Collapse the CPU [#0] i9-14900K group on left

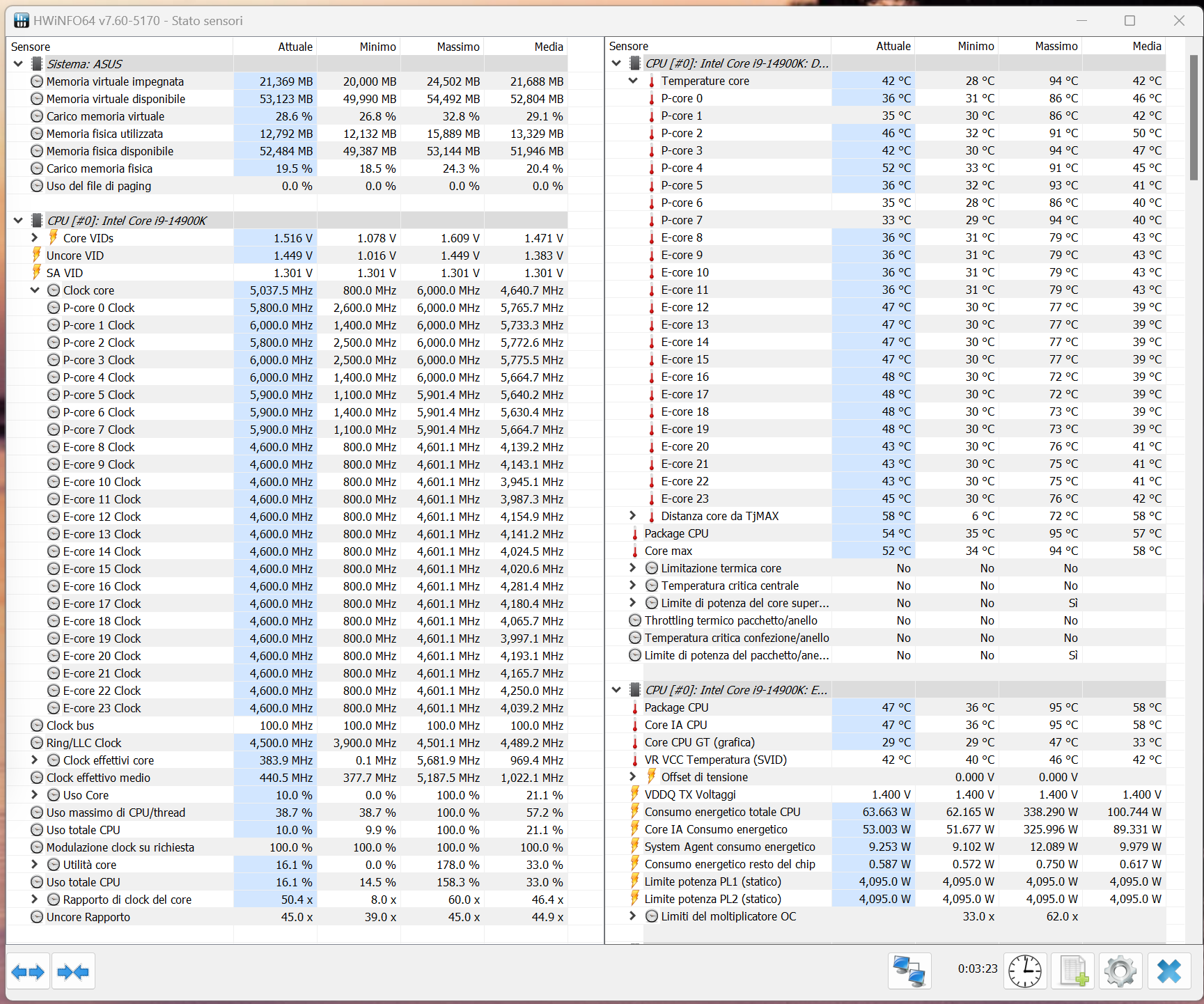point(18,221)
